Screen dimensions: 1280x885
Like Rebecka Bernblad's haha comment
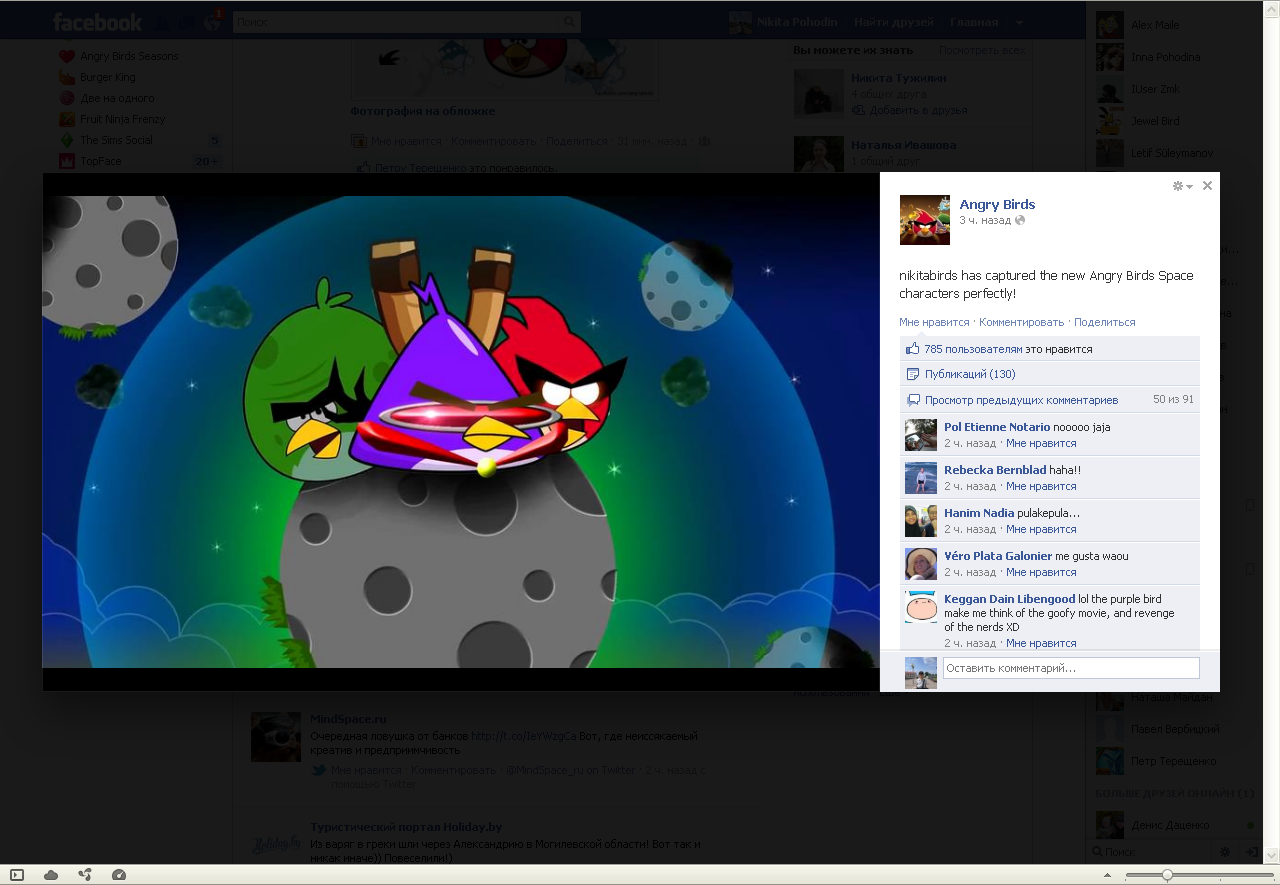click(x=1041, y=486)
